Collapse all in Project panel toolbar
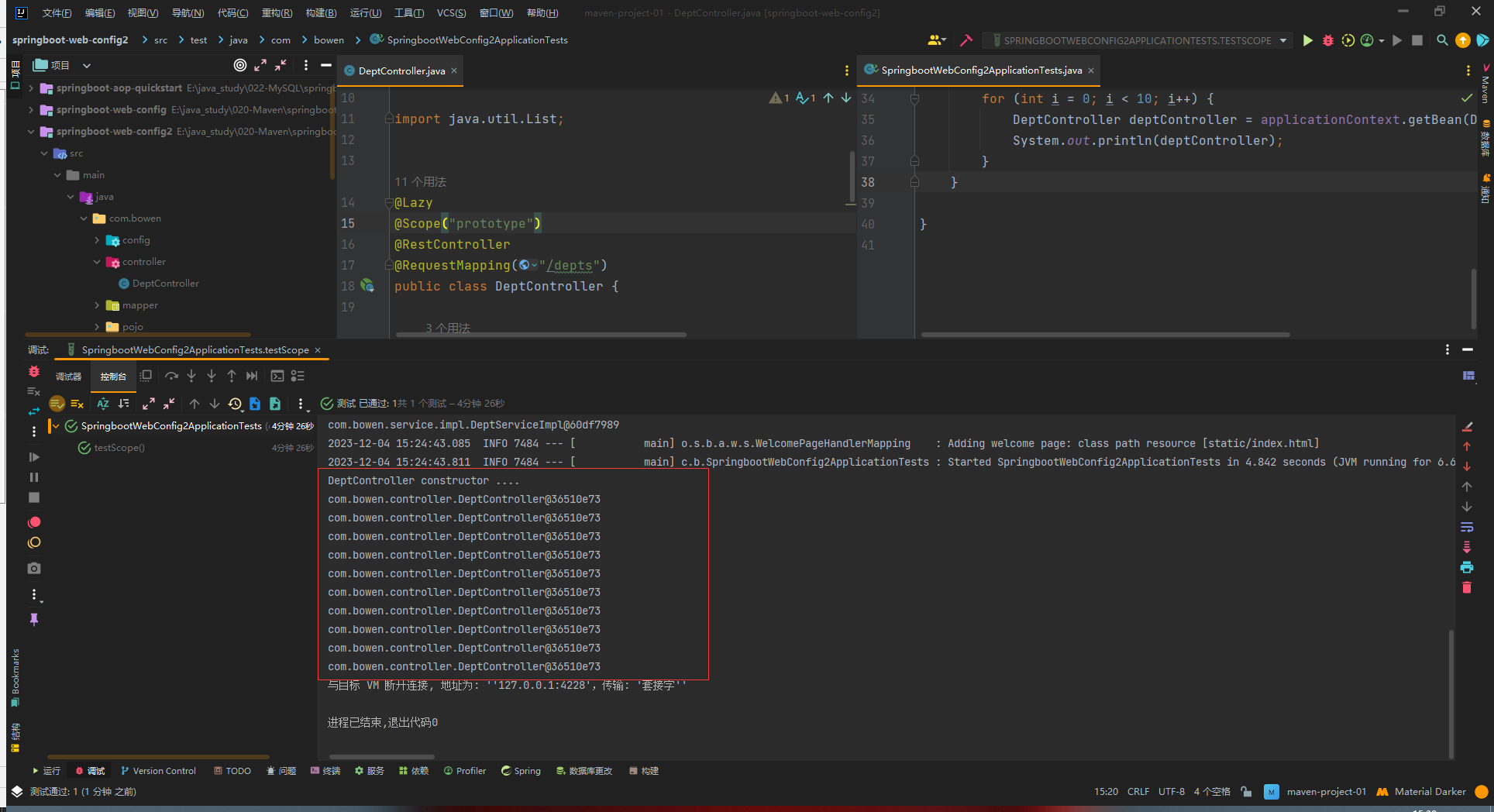Screen dimensions: 1494x812 pyautogui.click(x=281, y=65)
